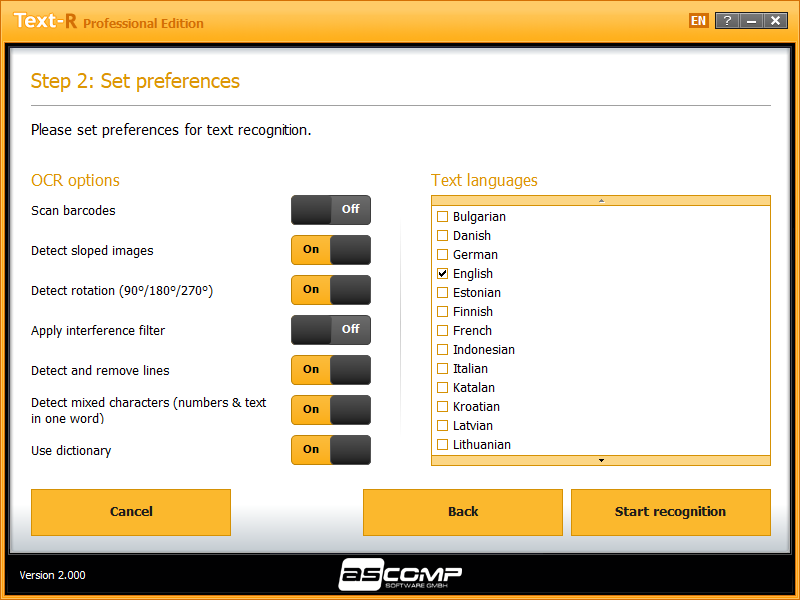Viewport: 800px width, 600px height.
Task: Click the Text-R Professional Edition title
Action: (108, 21)
